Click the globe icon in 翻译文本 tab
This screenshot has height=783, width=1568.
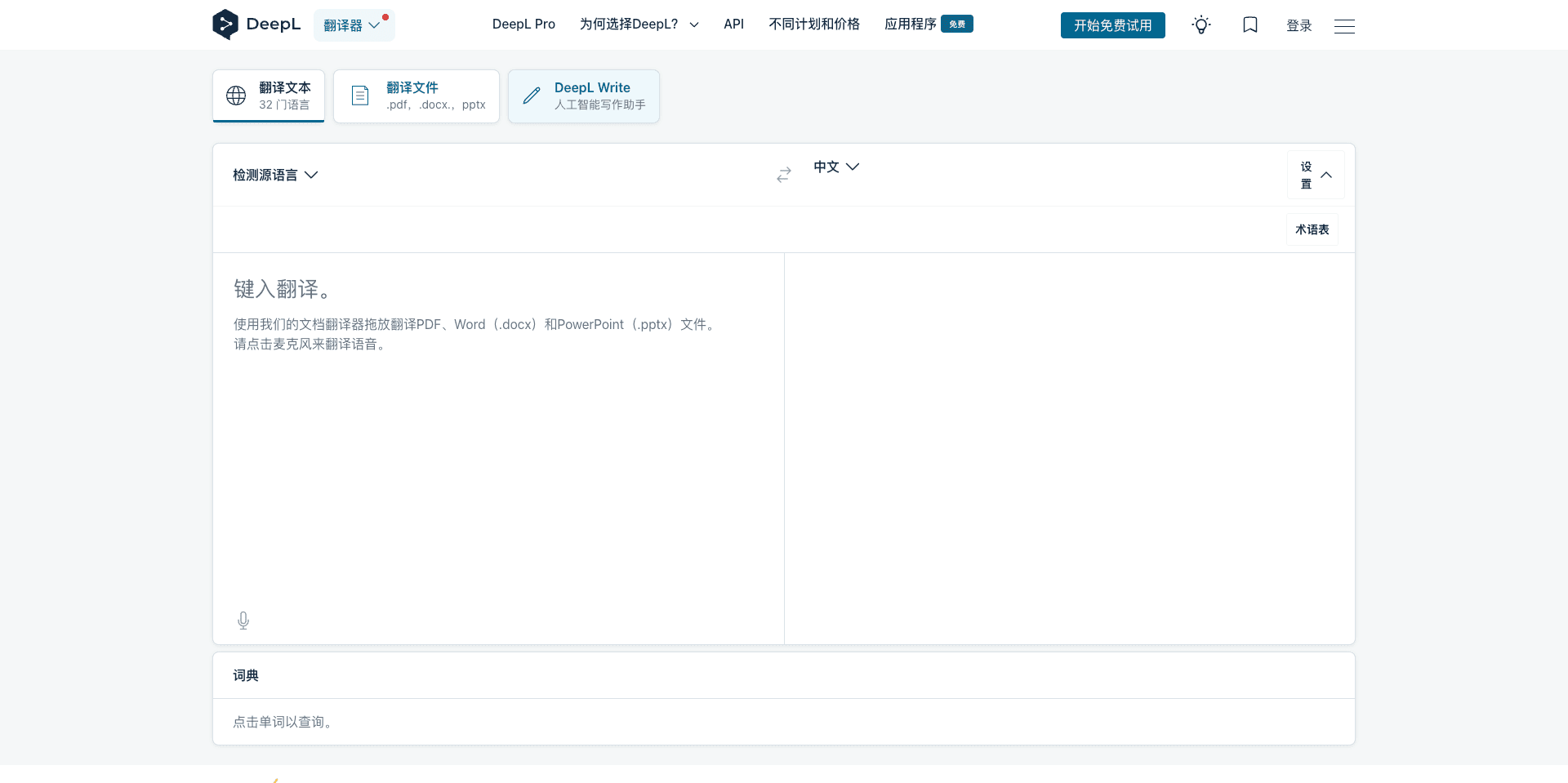[x=236, y=96]
